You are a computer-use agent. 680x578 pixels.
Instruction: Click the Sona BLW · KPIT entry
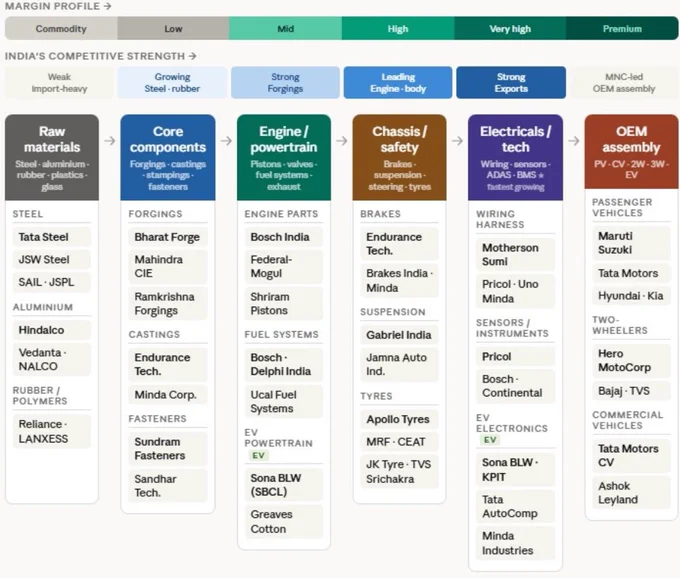click(x=515, y=470)
